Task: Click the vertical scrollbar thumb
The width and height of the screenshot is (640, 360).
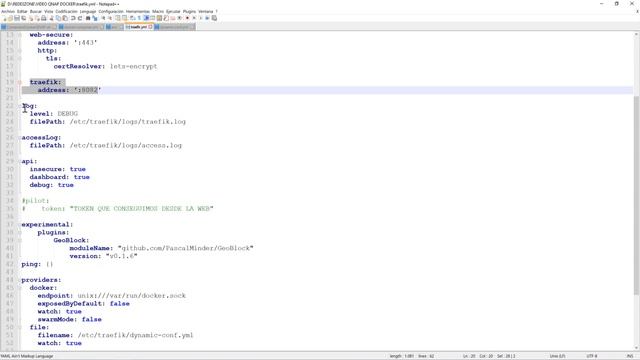Action: pyautogui.click(x=636, y=195)
